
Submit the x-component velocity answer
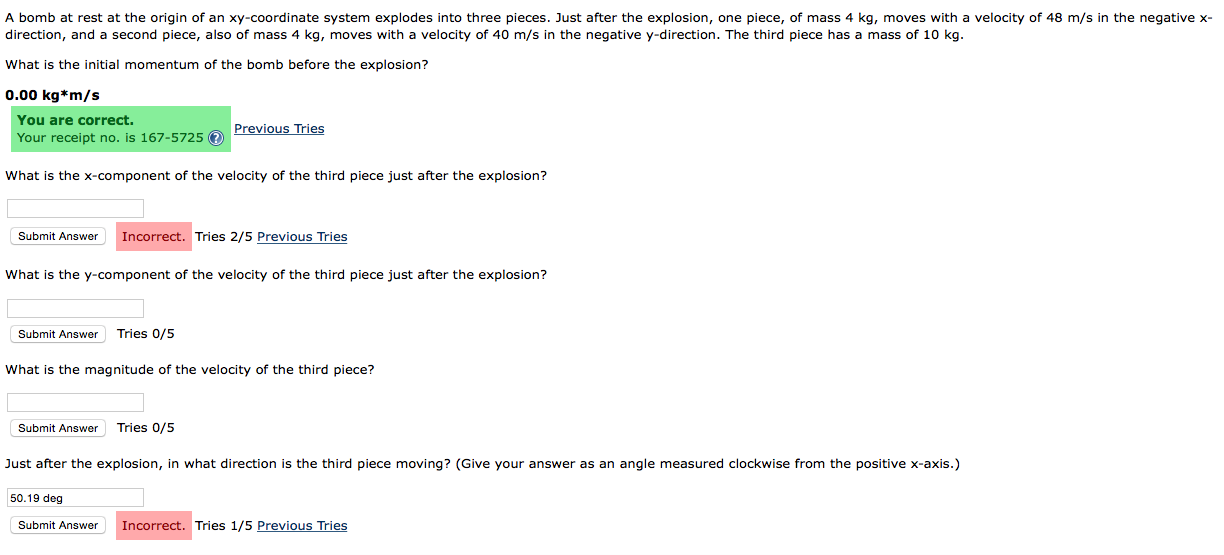pyautogui.click(x=58, y=237)
